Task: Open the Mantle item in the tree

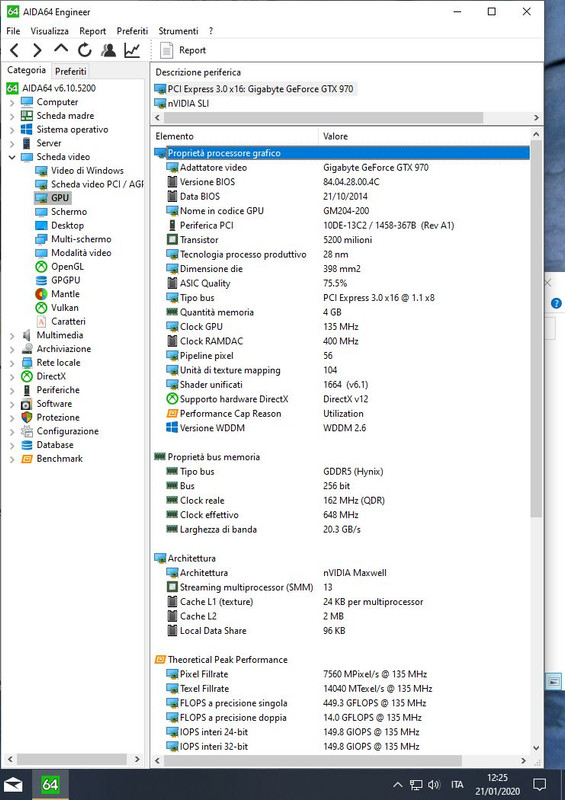Action: tap(65, 294)
